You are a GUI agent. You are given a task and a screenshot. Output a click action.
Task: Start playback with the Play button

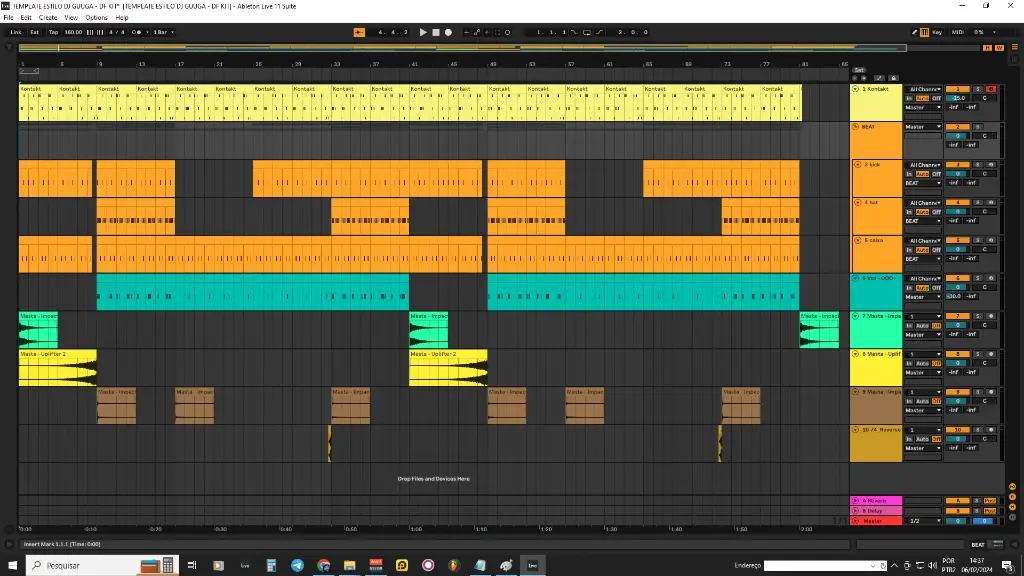point(423,32)
